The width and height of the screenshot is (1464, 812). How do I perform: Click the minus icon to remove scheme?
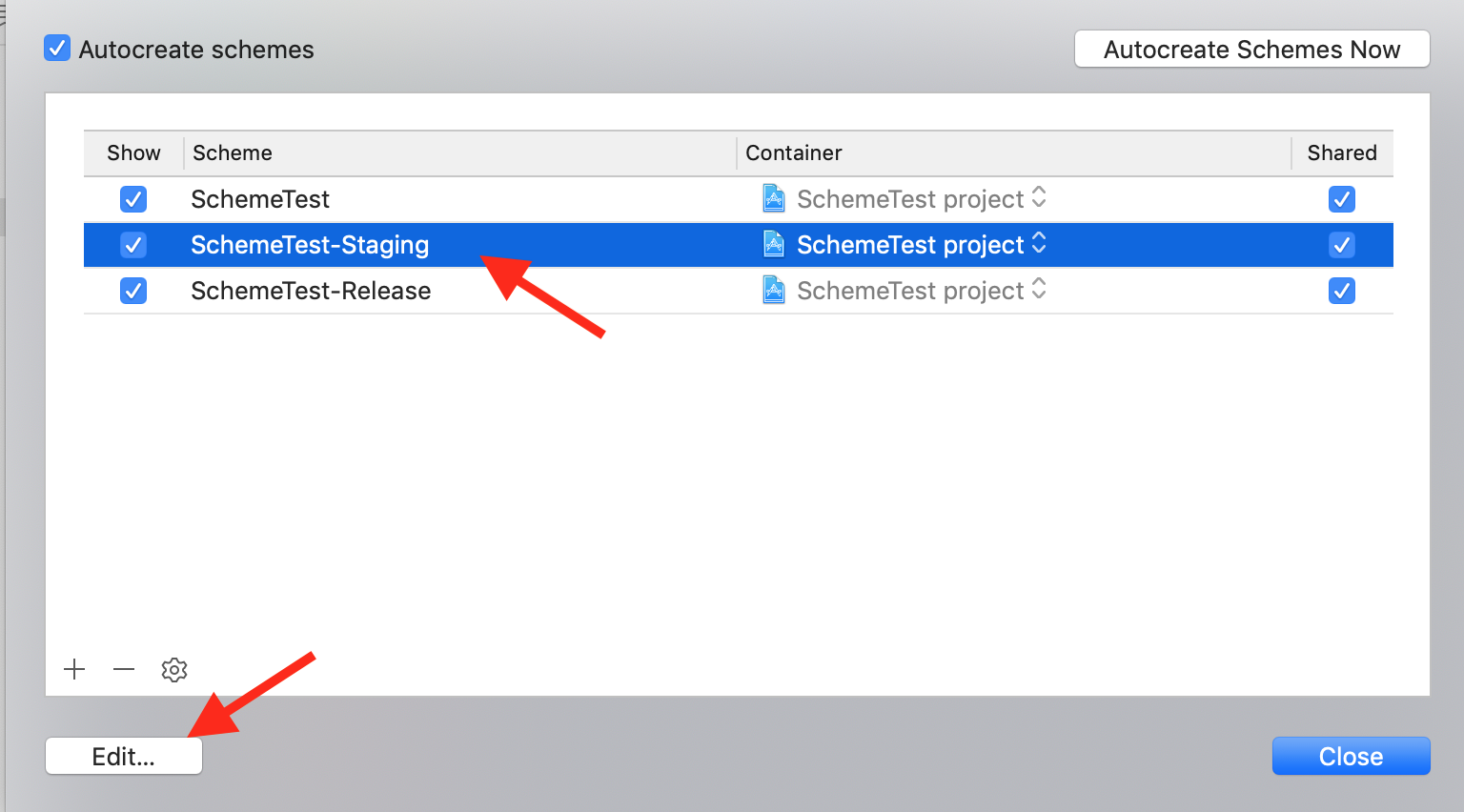[x=124, y=670]
